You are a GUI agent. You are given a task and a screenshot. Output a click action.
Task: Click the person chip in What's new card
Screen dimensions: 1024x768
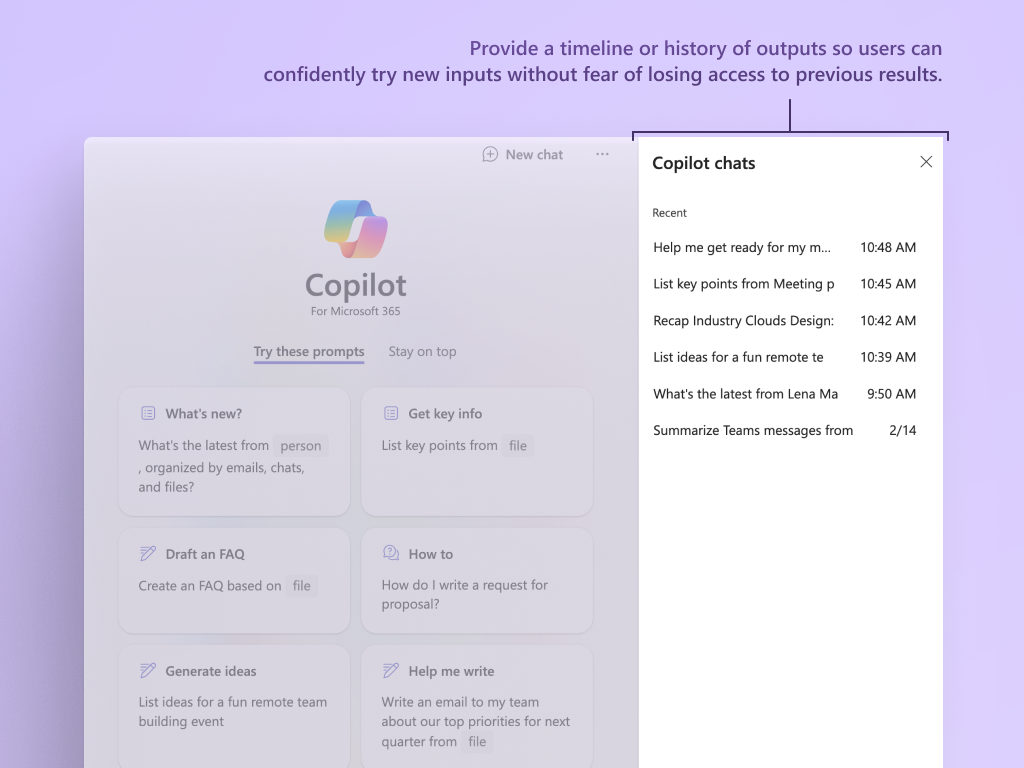300,445
